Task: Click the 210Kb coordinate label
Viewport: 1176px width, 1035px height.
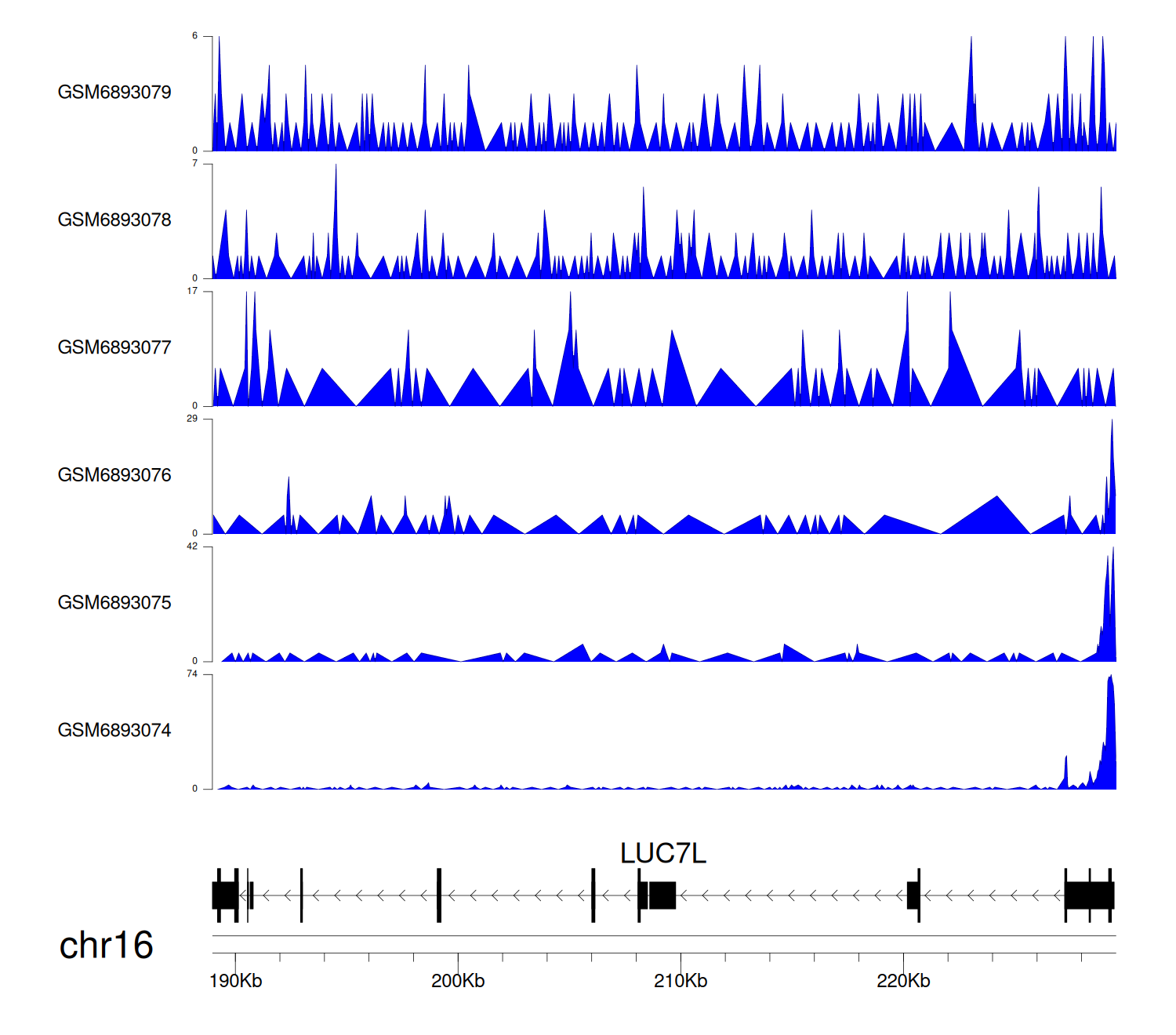Action: coord(681,981)
